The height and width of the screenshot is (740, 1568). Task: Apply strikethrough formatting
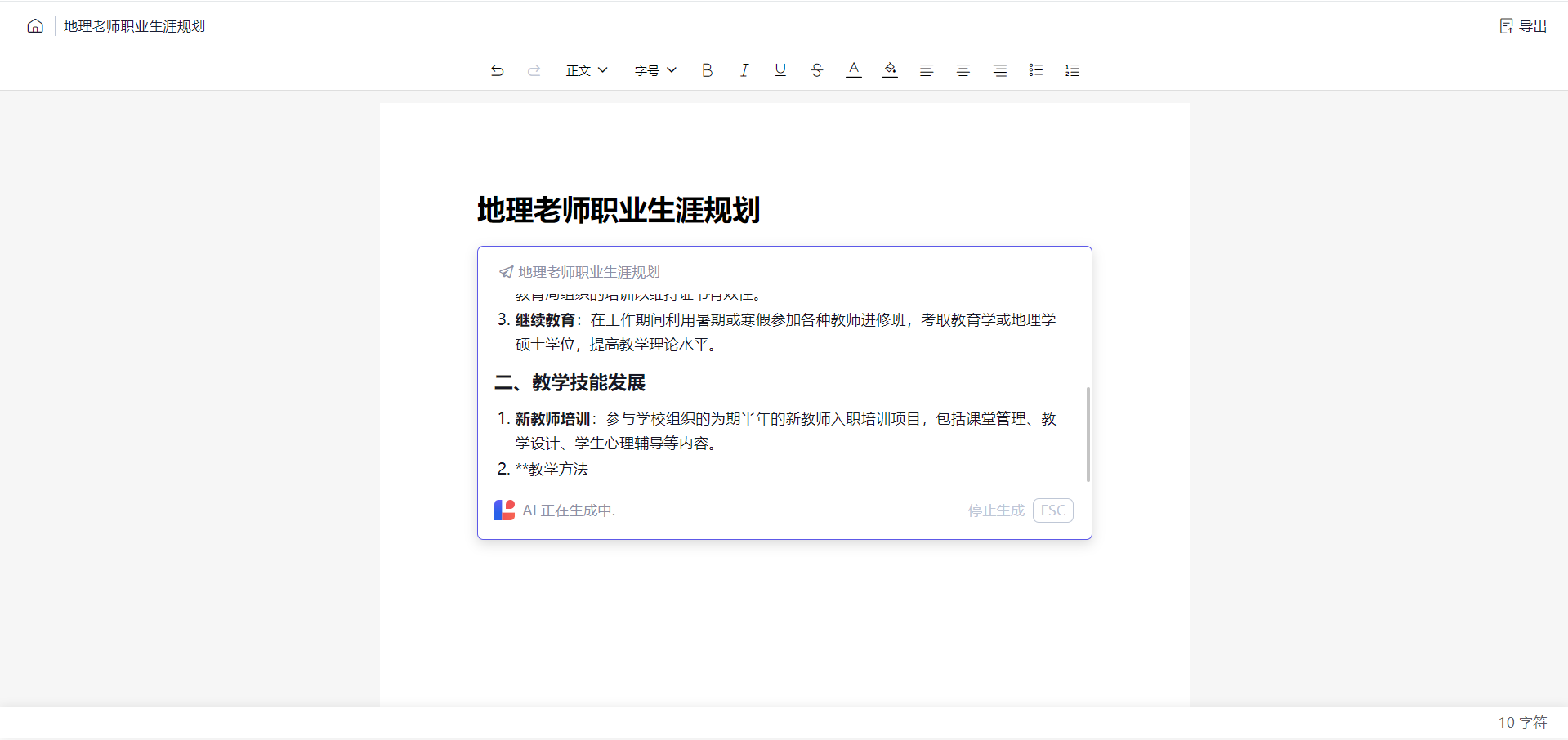pos(817,70)
